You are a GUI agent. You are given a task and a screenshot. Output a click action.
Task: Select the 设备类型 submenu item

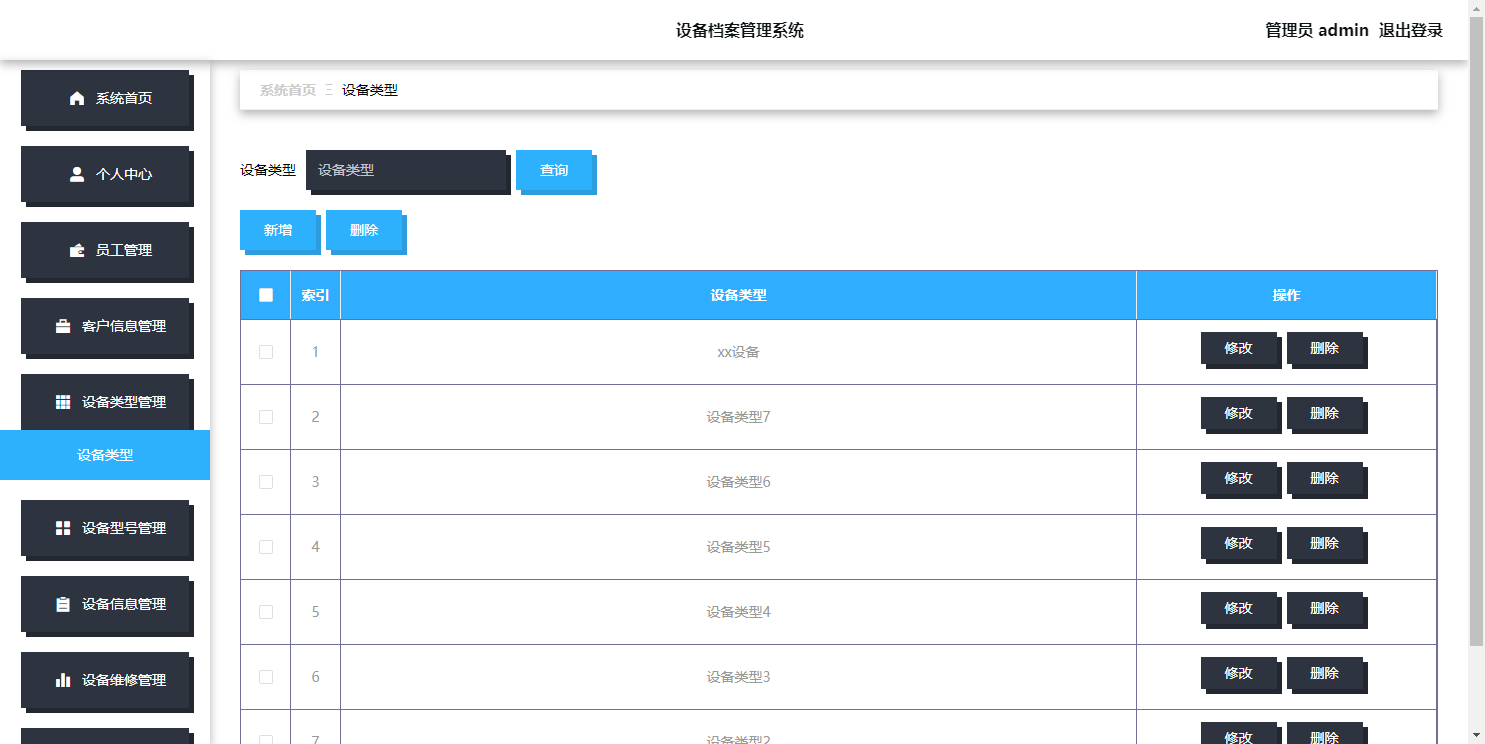click(x=105, y=455)
